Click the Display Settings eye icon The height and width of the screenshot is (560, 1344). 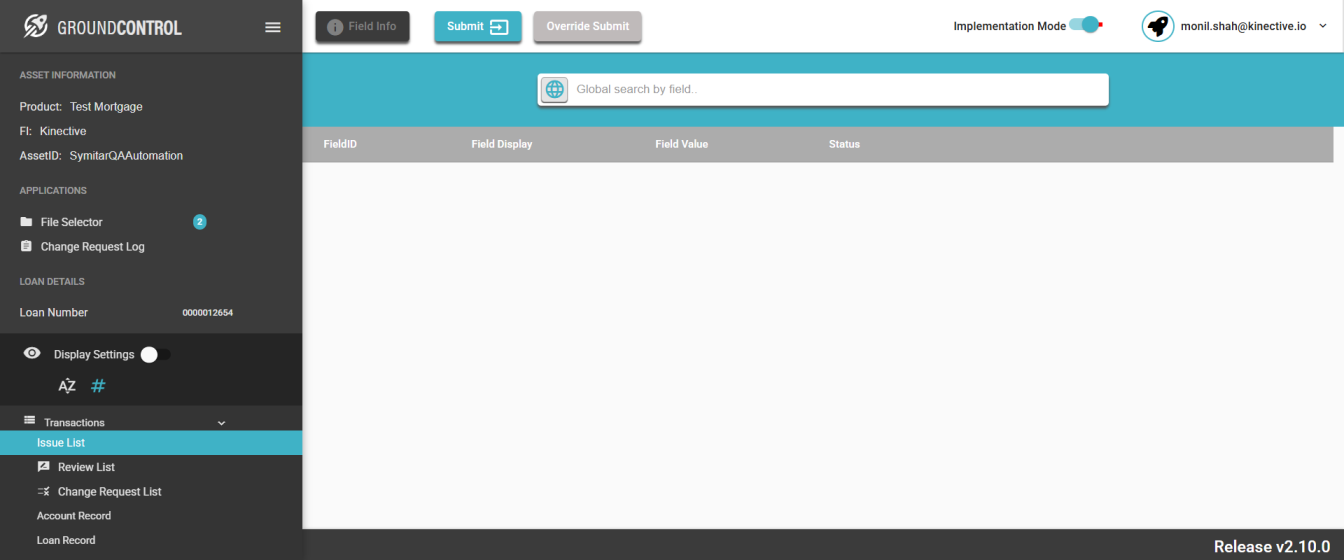[32, 353]
